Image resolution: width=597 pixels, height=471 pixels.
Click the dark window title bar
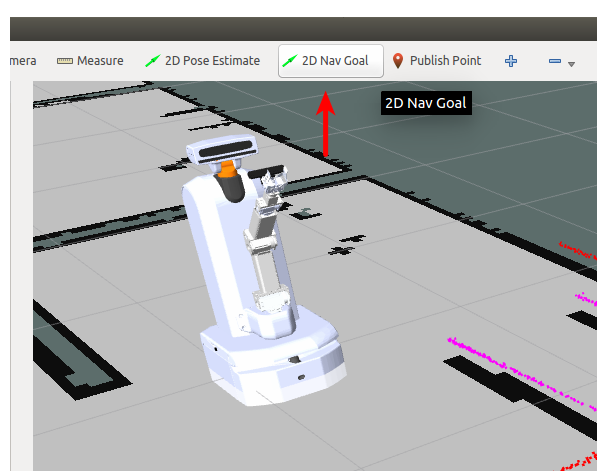[x=303, y=29]
